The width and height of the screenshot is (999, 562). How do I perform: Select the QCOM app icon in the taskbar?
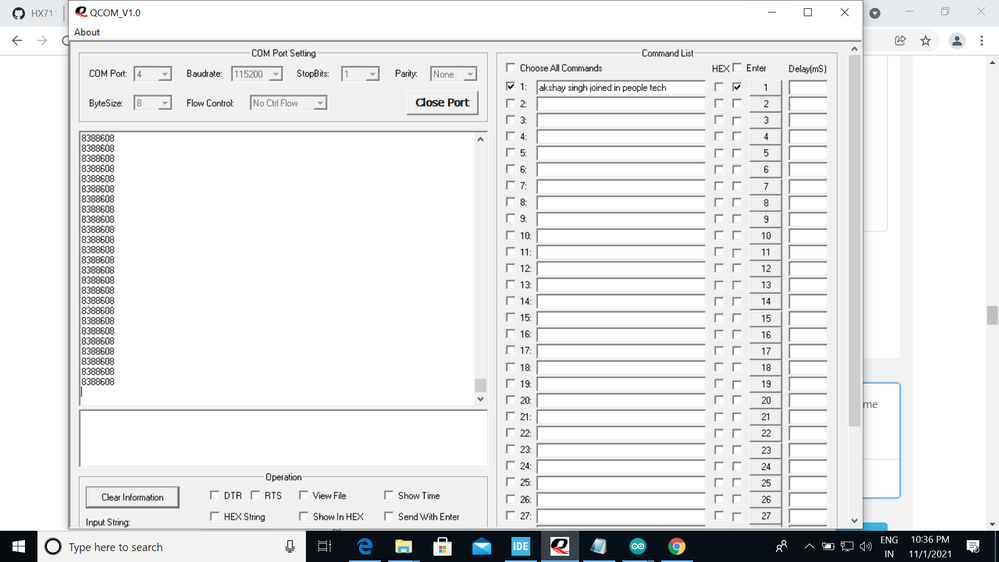coord(559,547)
